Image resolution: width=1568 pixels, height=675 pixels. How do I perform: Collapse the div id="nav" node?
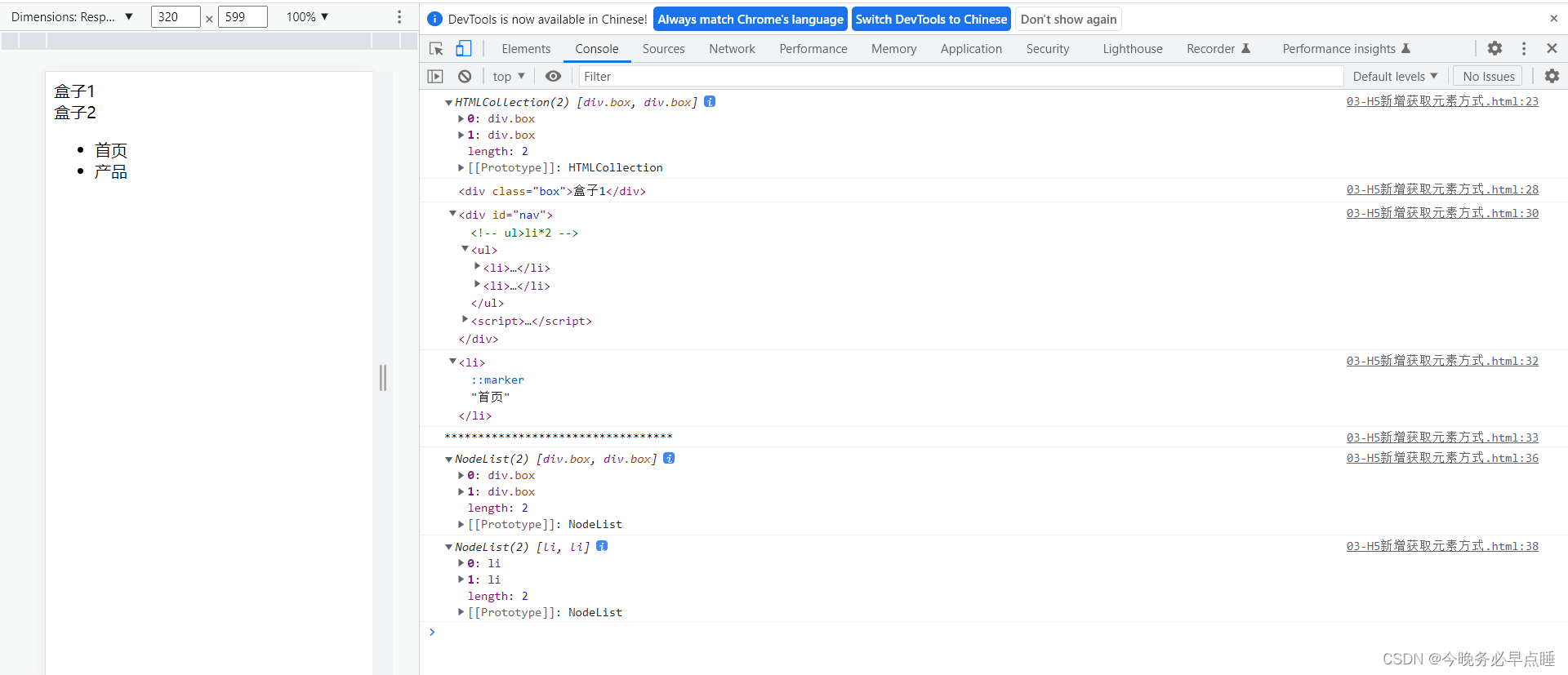tap(452, 214)
